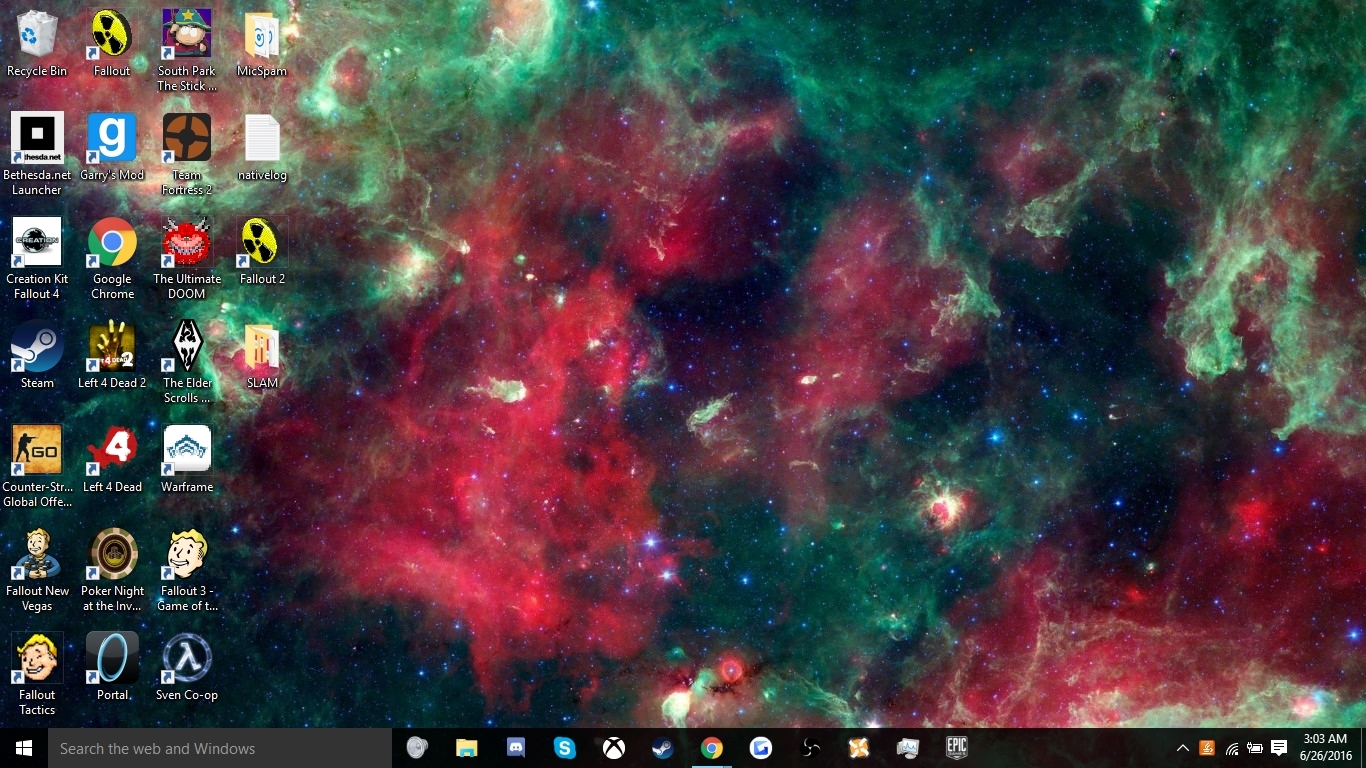Open the clock and date flyout

tap(1325, 748)
